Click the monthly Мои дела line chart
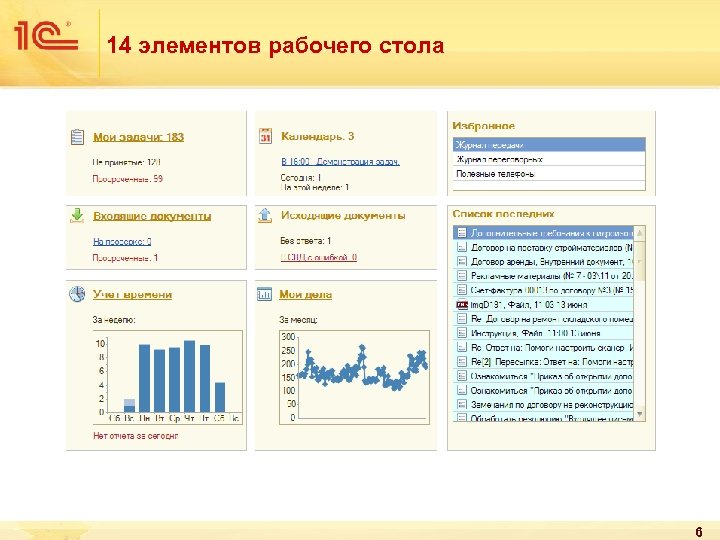Image resolution: width=720 pixels, height=540 pixels. (354, 377)
